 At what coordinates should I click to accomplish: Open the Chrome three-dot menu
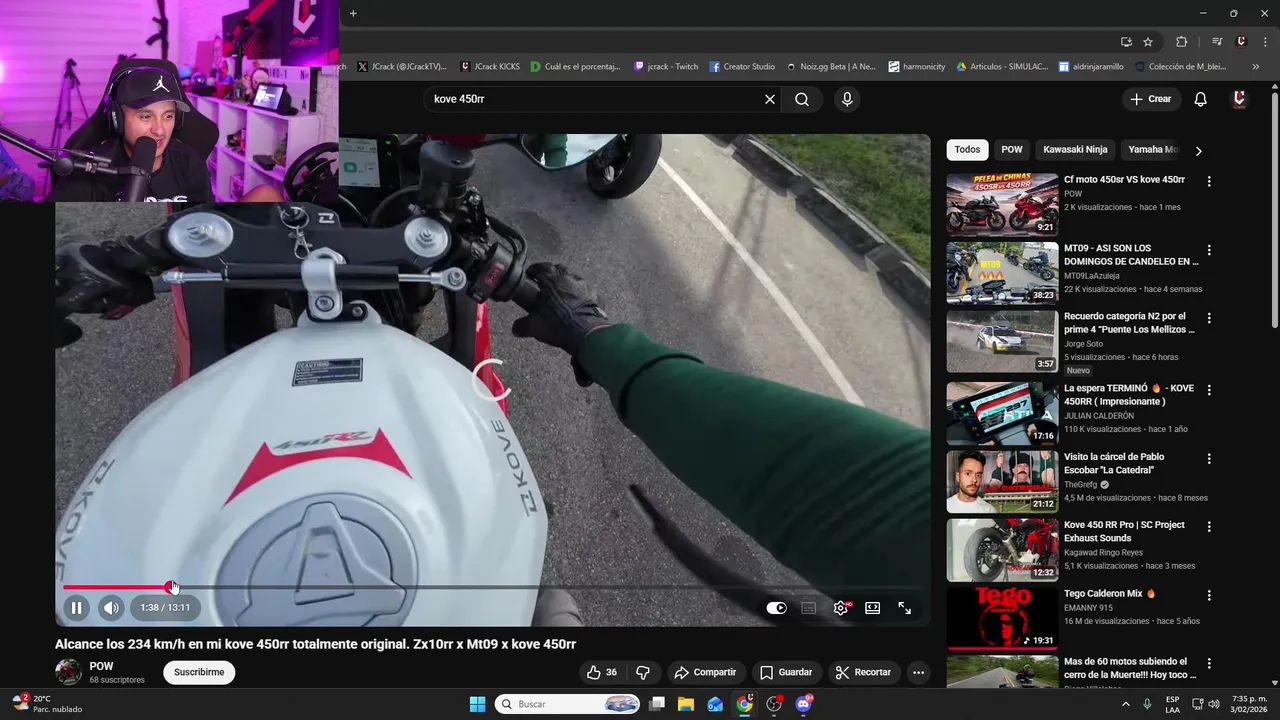coord(1264,42)
